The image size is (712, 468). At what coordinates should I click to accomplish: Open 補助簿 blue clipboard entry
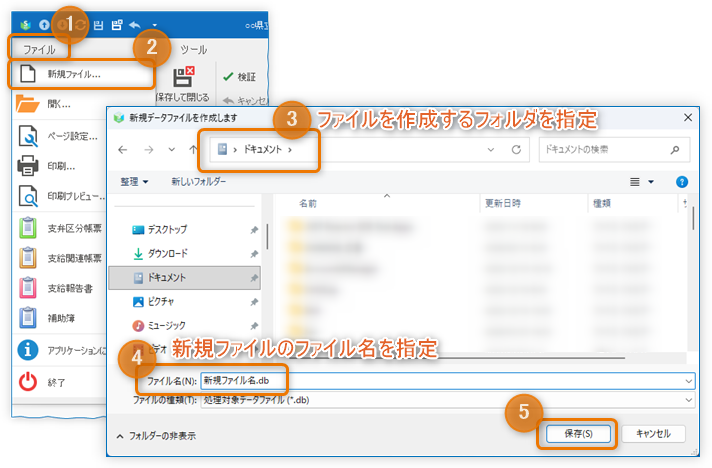59,318
